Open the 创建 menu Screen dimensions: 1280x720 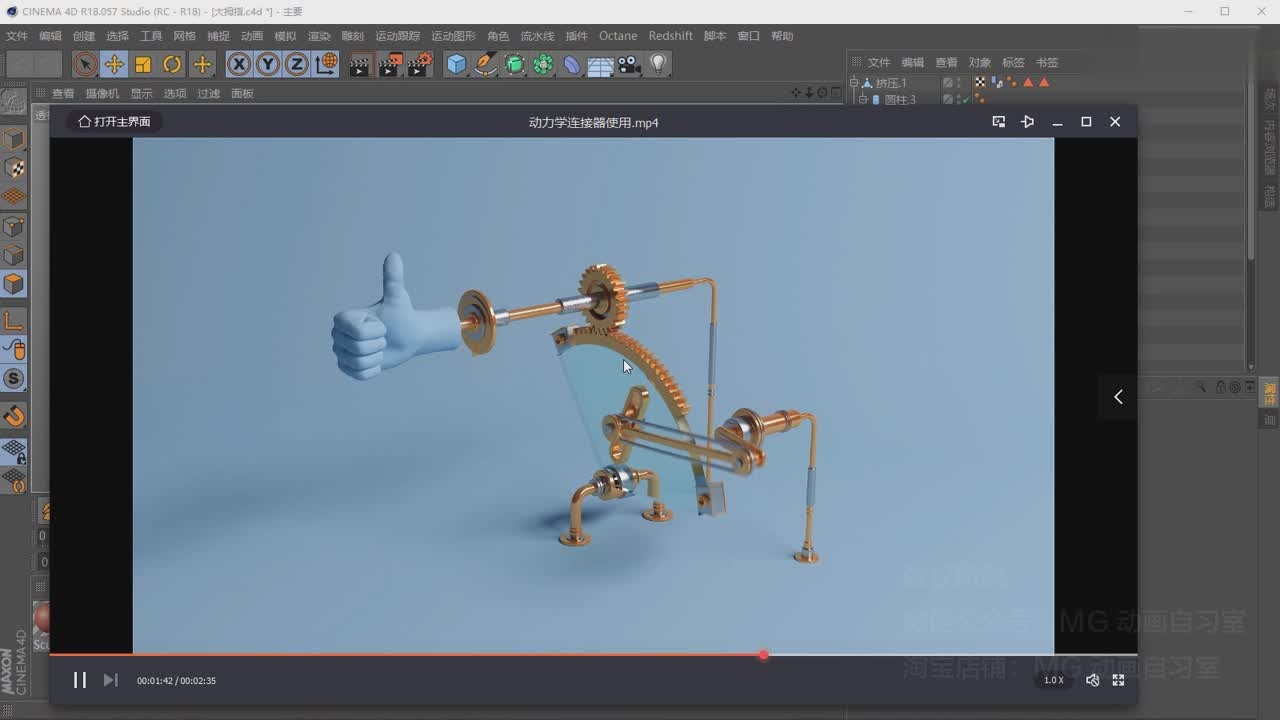pos(83,36)
